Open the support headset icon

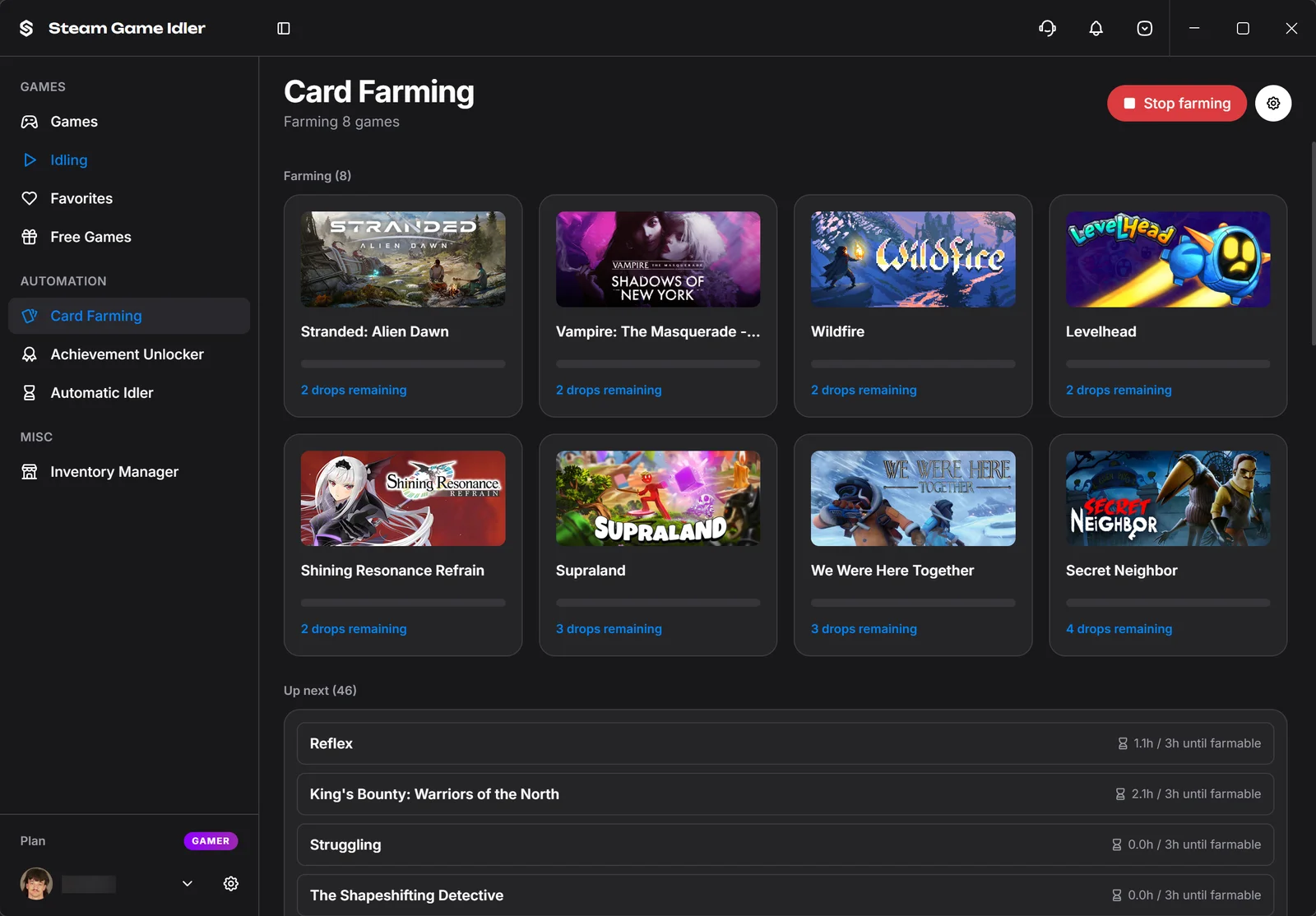1047,28
